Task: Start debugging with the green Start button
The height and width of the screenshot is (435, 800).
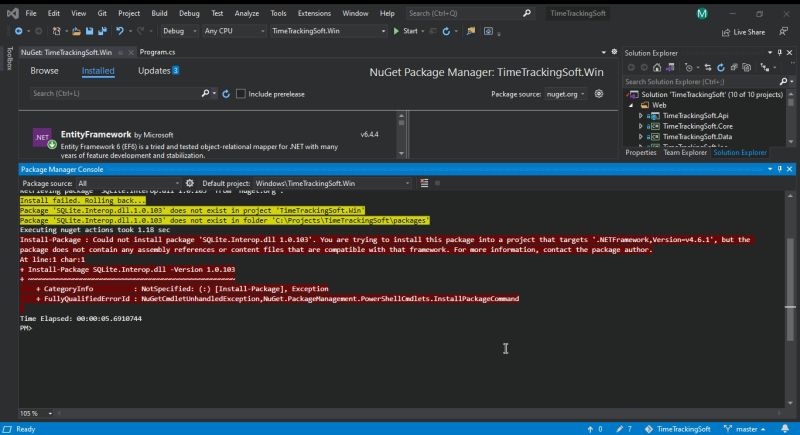Action: tap(406, 31)
